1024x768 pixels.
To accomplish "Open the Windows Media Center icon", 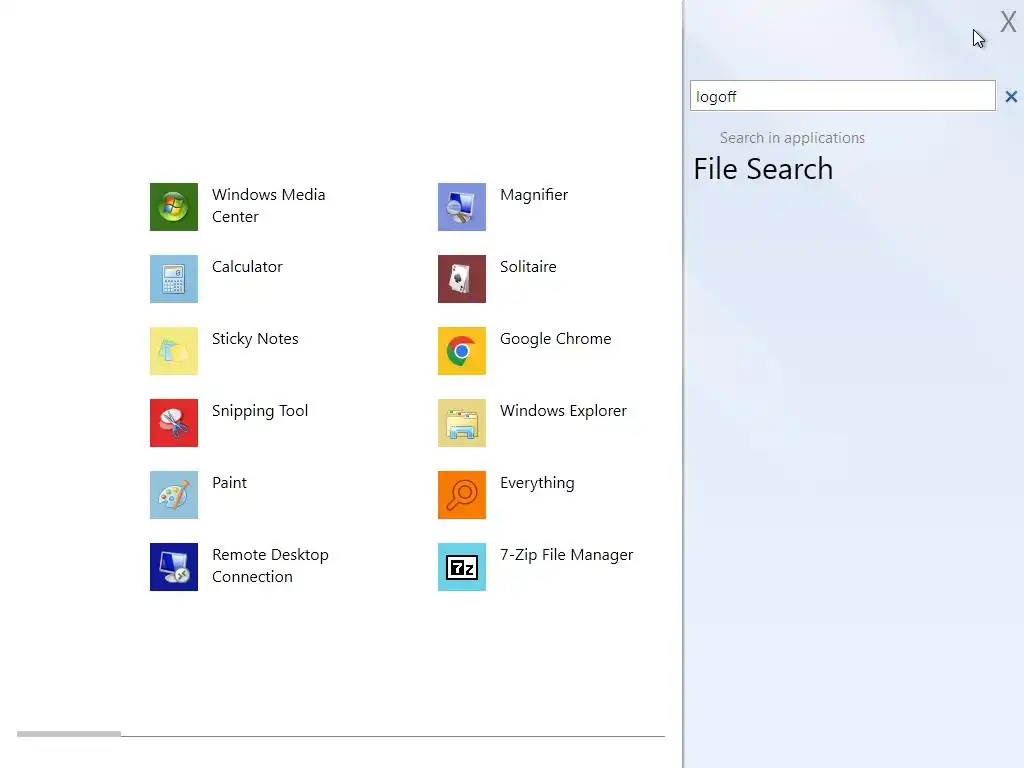I will coord(174,207).
